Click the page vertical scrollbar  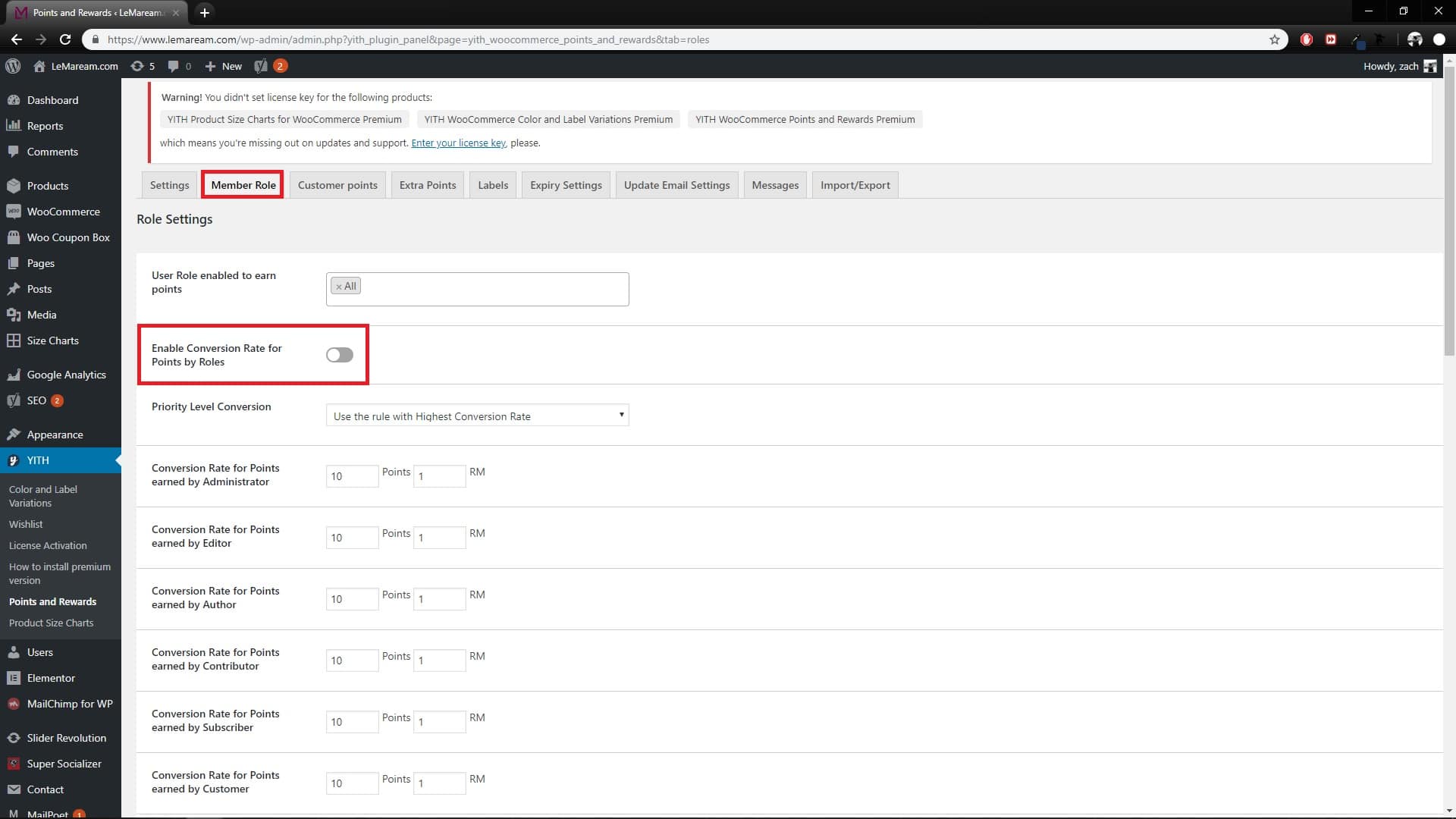click(x=1449, y=212)
